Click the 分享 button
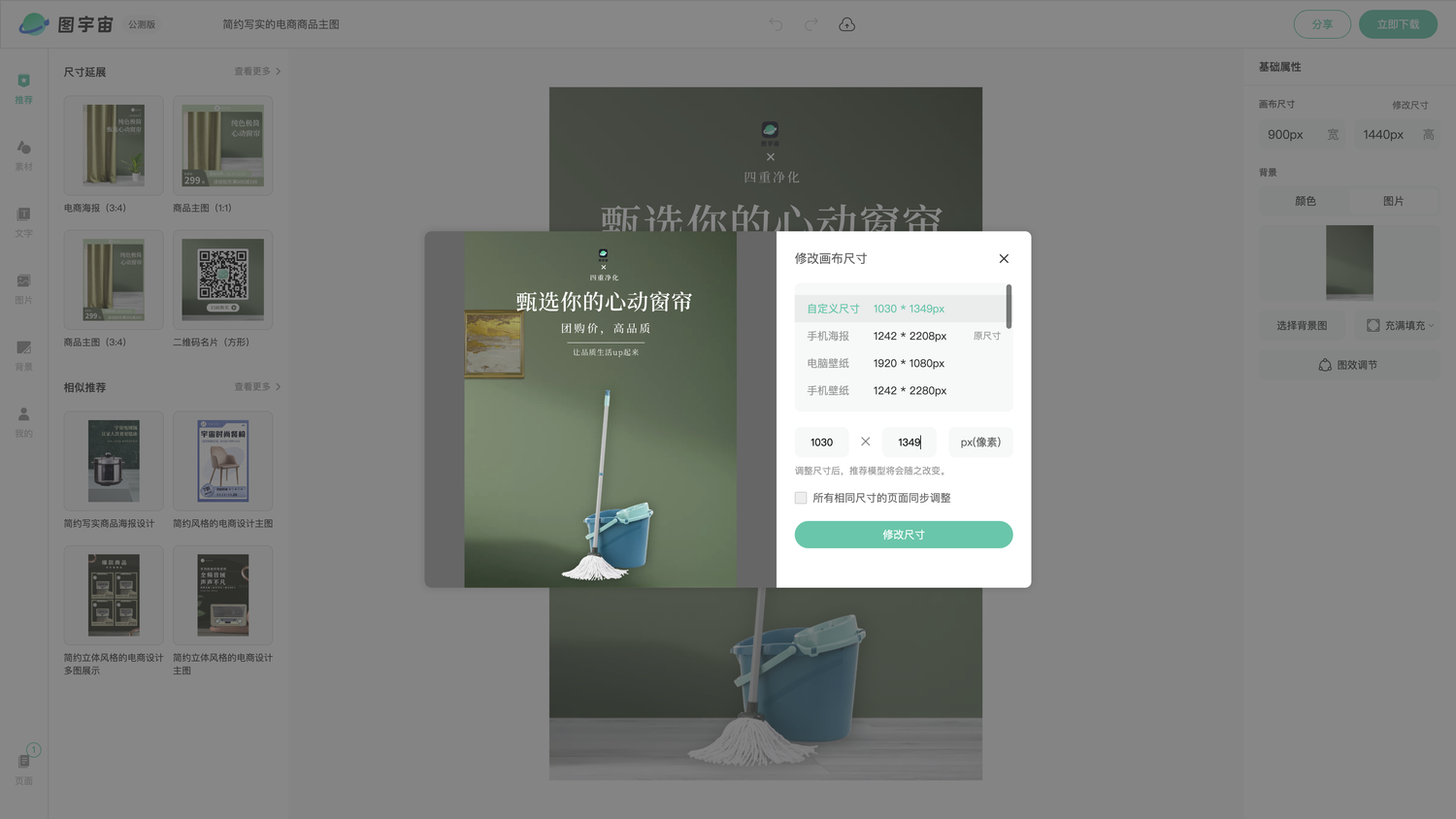The height and width of the screenshot is (819, 1456). (x=1322, y=24)
